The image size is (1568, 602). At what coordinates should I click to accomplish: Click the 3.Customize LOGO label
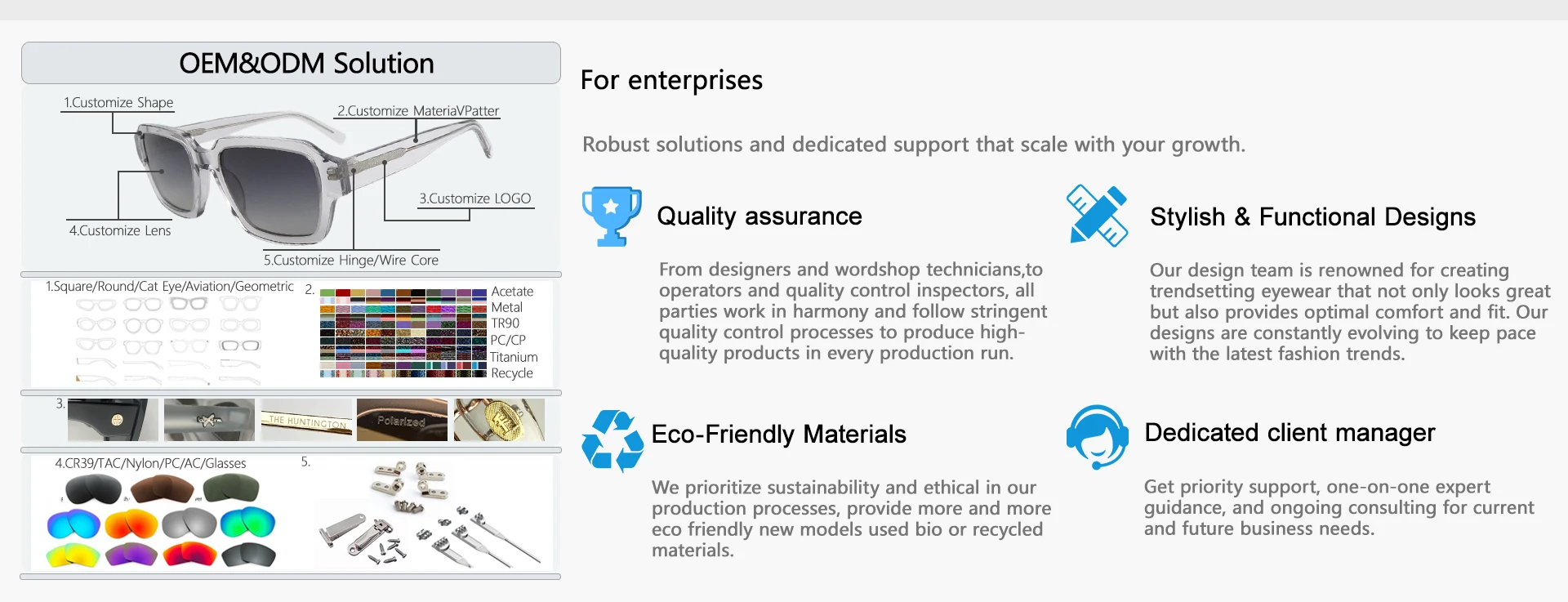[474, 198]
